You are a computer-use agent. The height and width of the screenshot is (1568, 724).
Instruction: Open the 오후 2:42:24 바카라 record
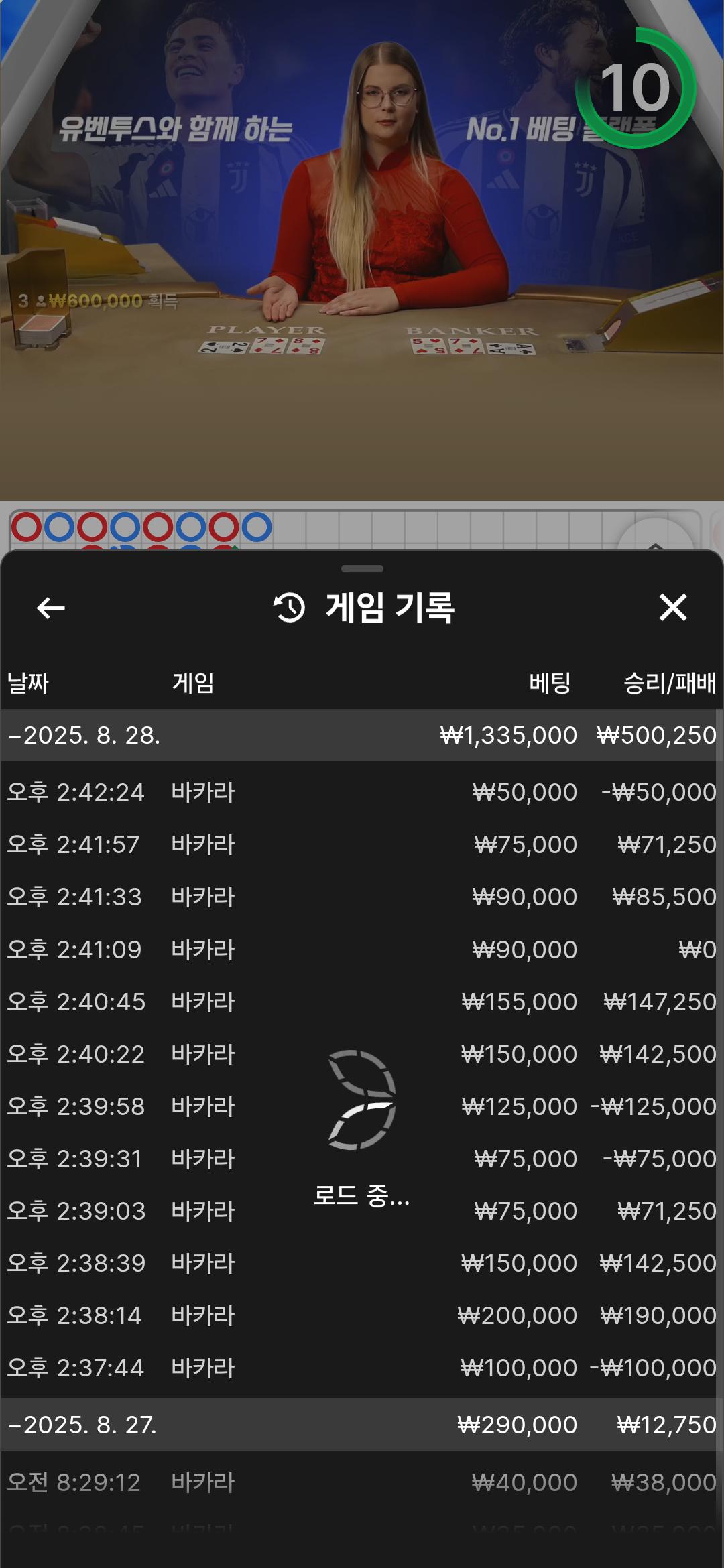coord(362,792)
